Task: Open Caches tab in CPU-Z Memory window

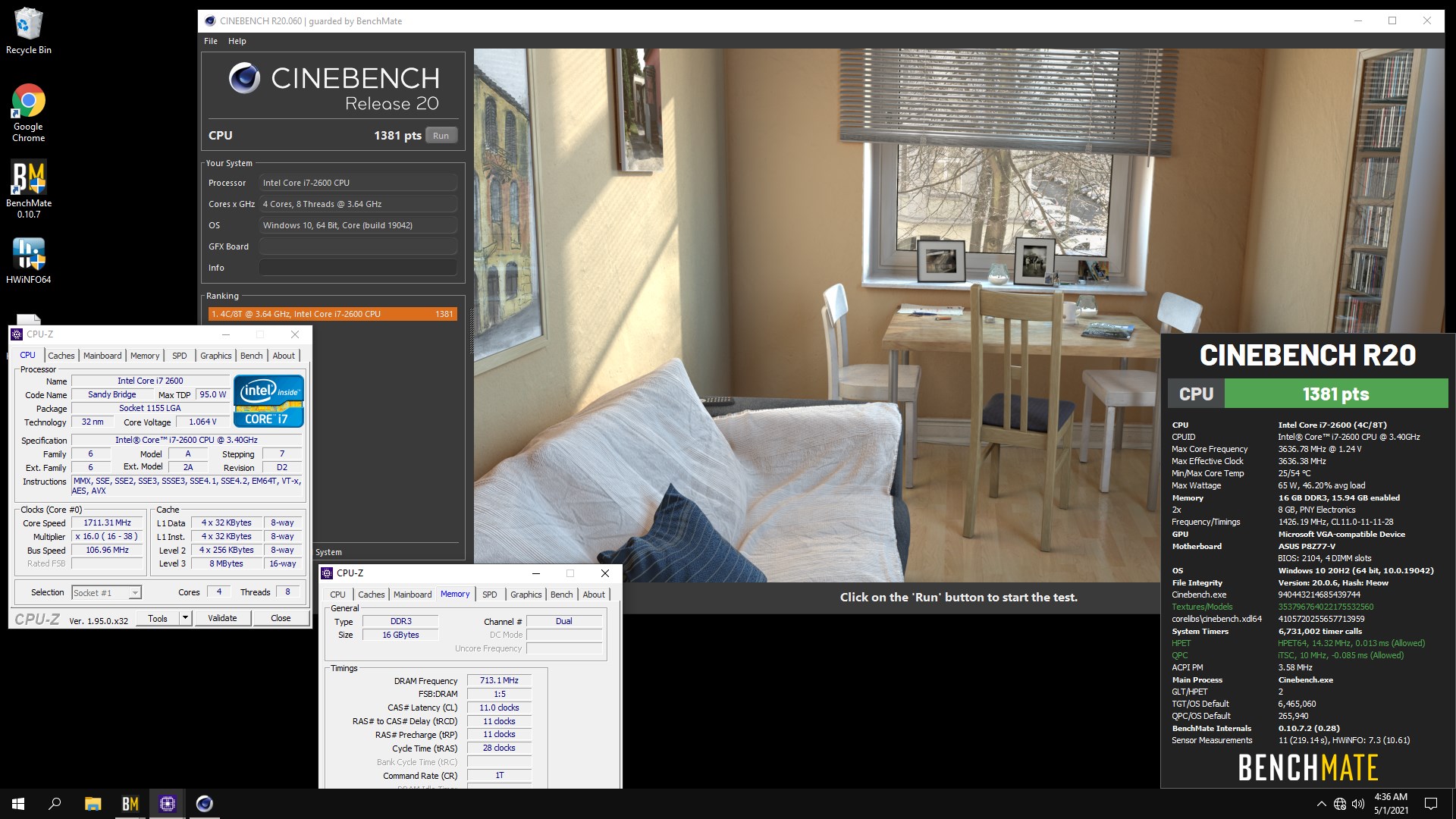Action: pos(372,595)
